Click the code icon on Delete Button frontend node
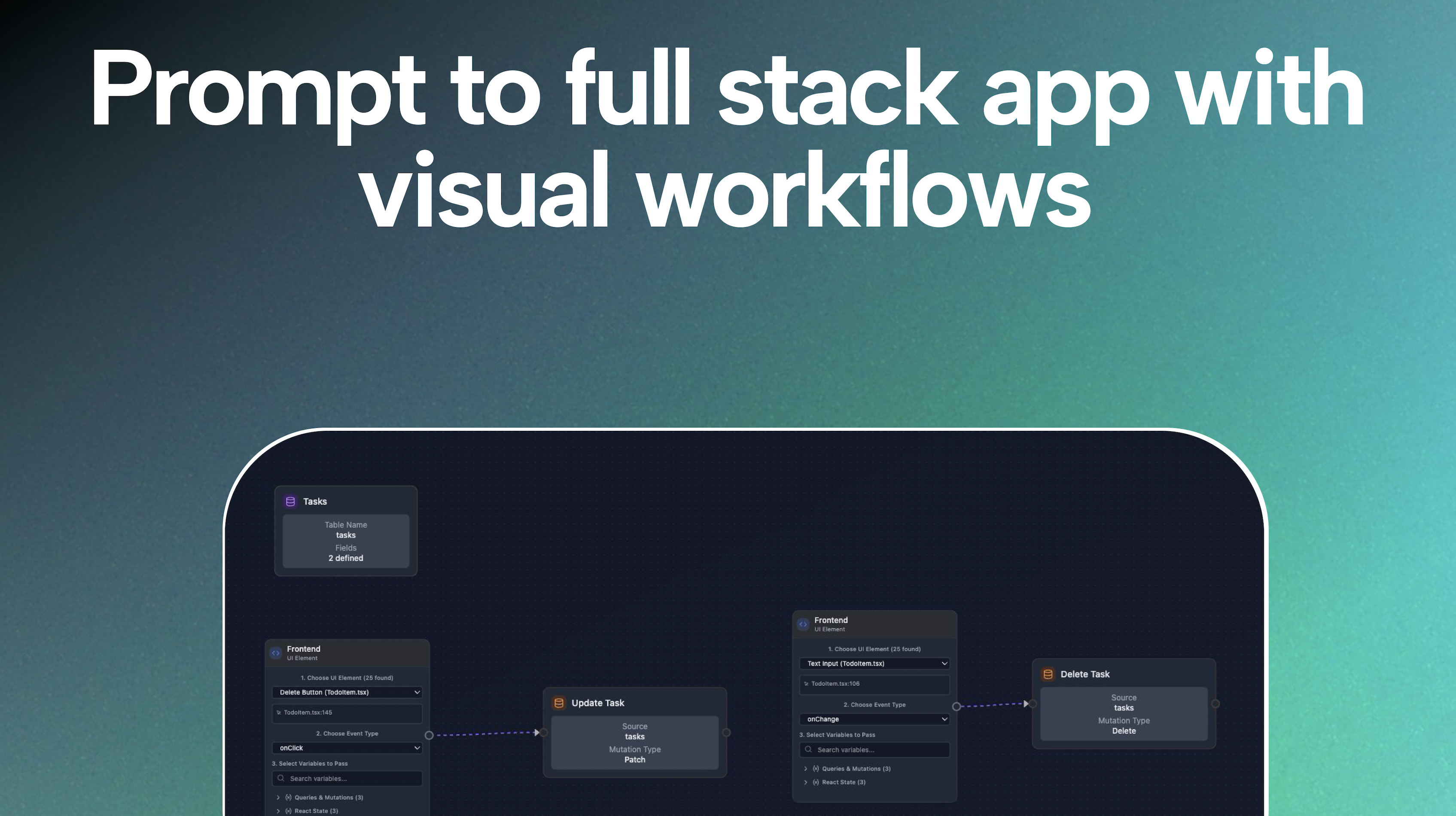The height and width of the screenshot is (816, 1456). [276, 653]
